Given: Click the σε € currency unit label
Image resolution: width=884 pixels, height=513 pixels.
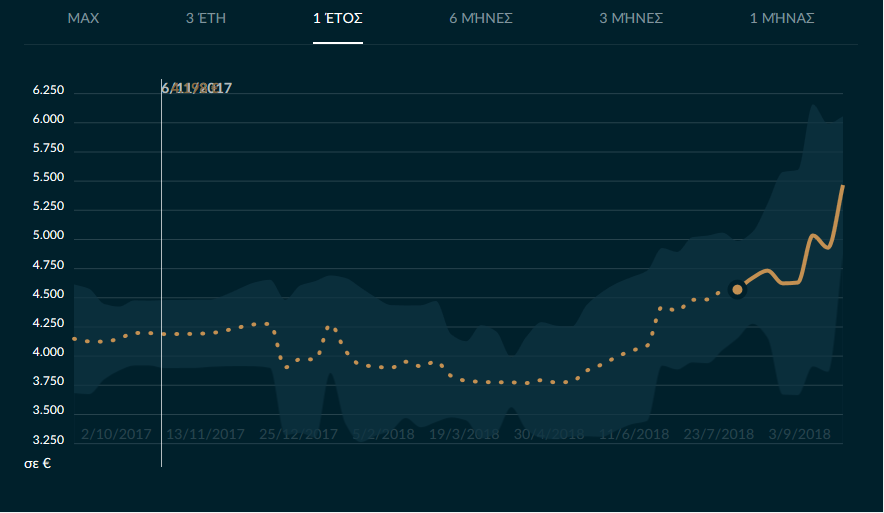Looking at the screenshot, I should (38, 464).
